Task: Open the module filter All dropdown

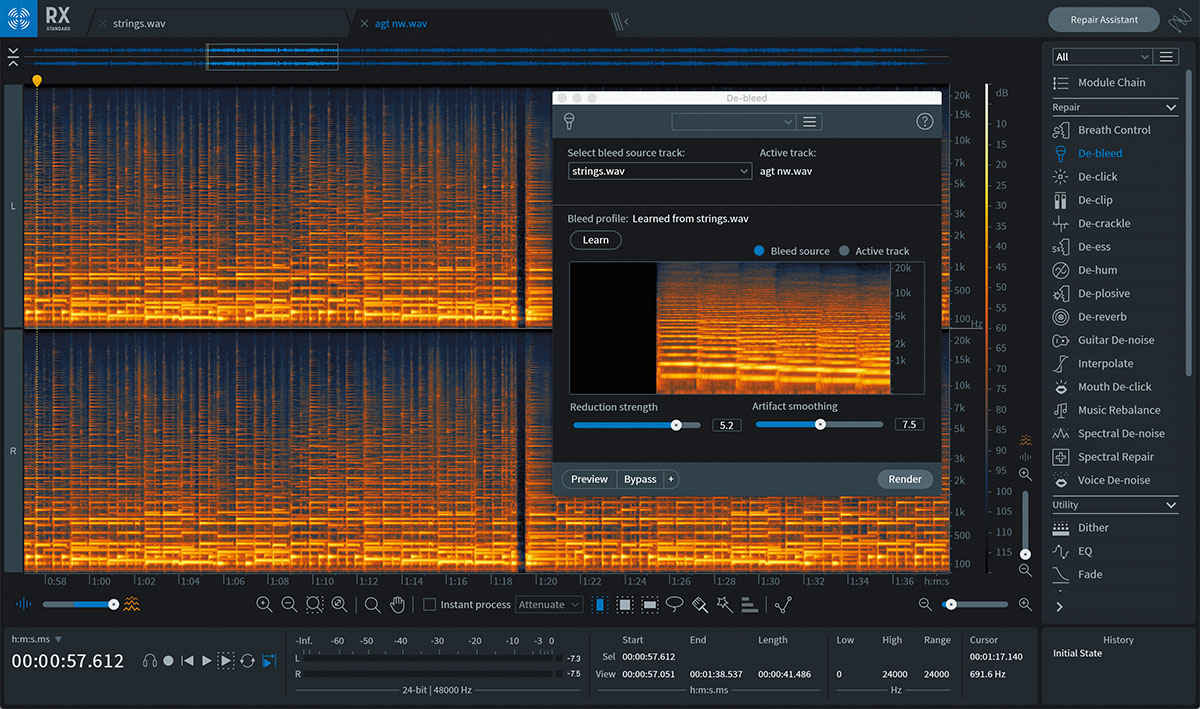Action: [1102, 57]
